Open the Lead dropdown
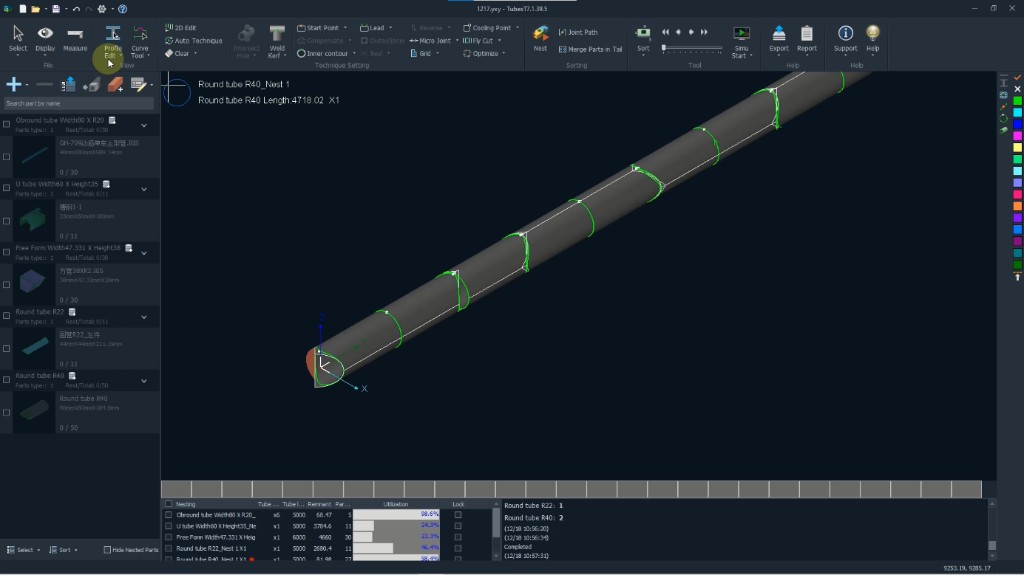 (x=376, y=28)
